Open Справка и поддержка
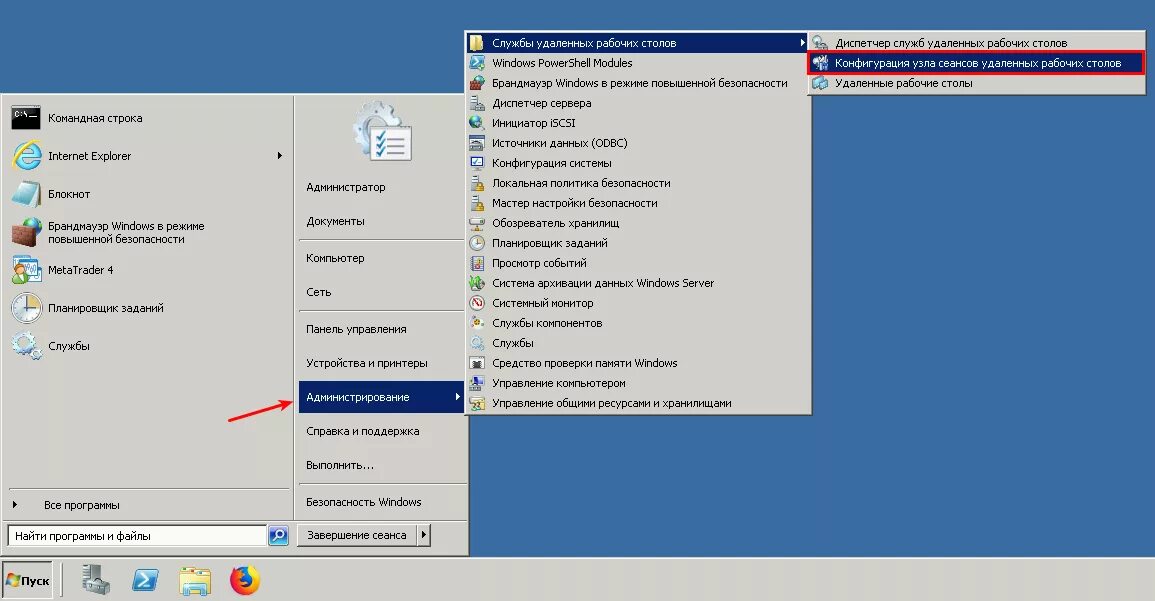The height and width of the screenshot is (601, 1155). [x=362, y=431]
